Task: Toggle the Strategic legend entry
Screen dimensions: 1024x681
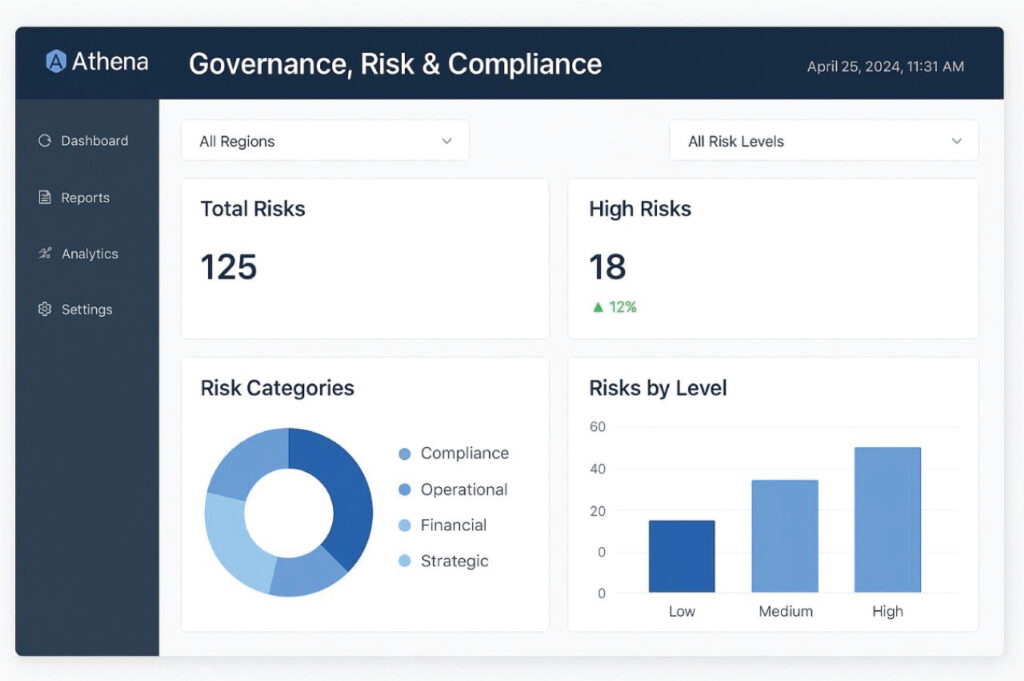Action: point(444,562)
